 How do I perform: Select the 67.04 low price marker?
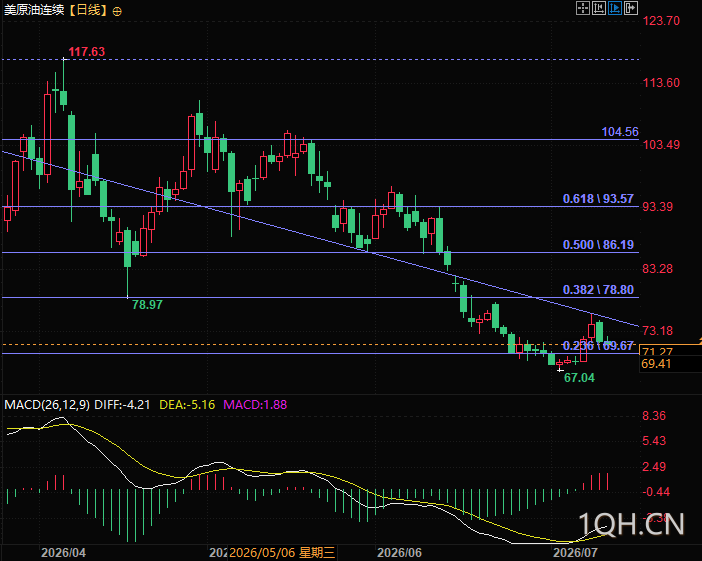(x=579, y=378)
